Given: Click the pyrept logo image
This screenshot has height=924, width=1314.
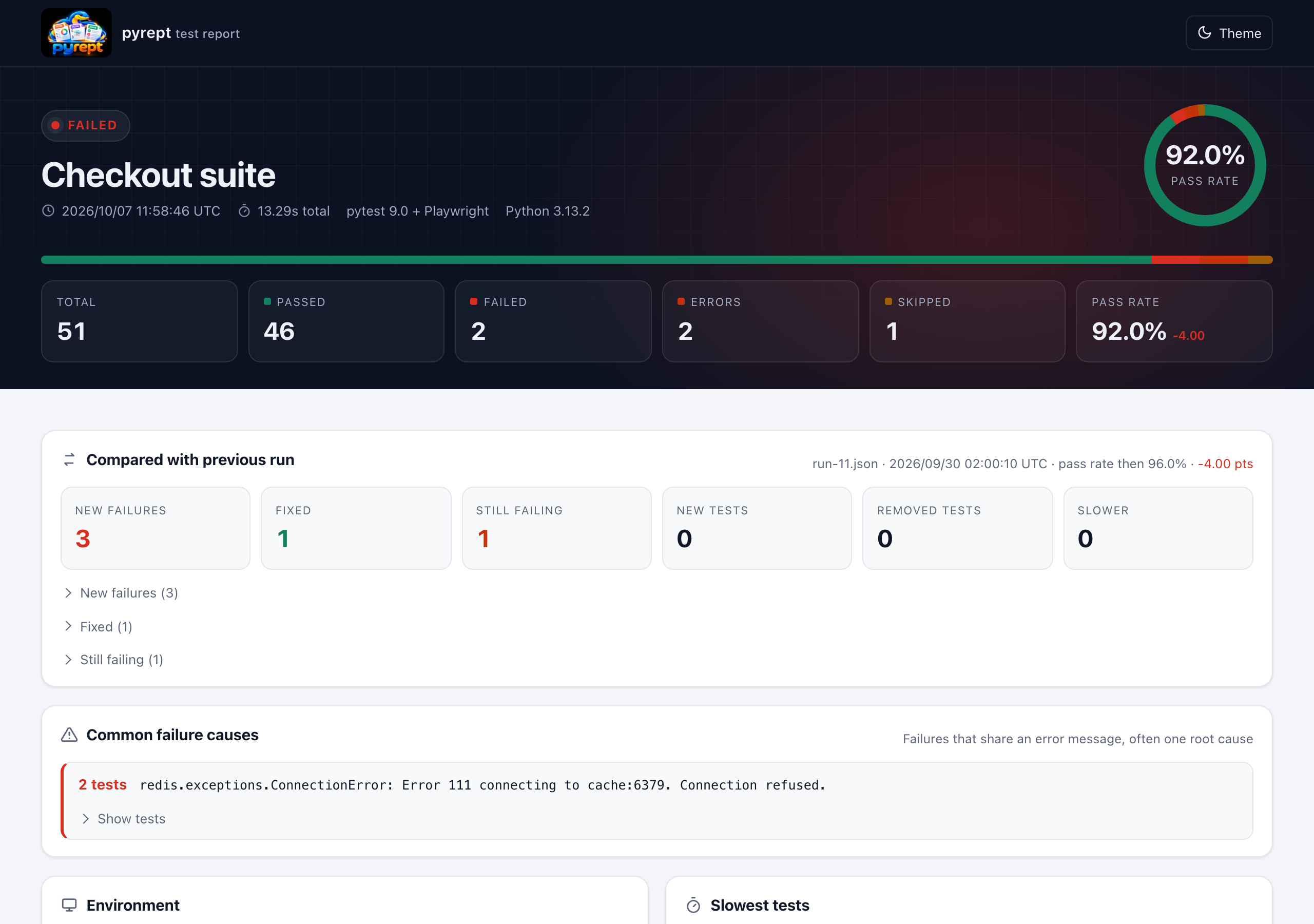Looking at the screenshot, I should click(76, 33).
